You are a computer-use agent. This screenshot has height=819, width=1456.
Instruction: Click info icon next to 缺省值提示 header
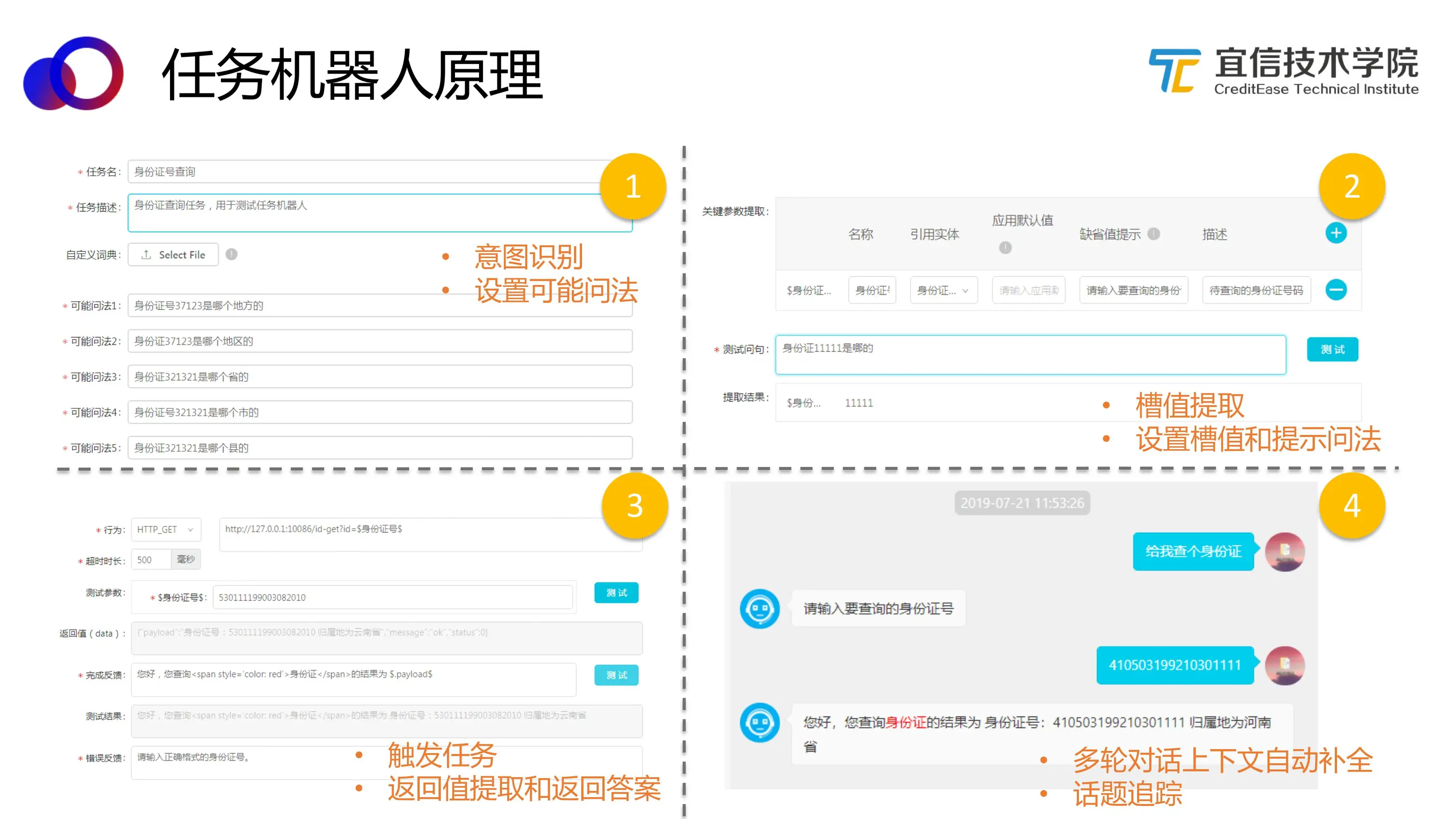[1154, 234]
